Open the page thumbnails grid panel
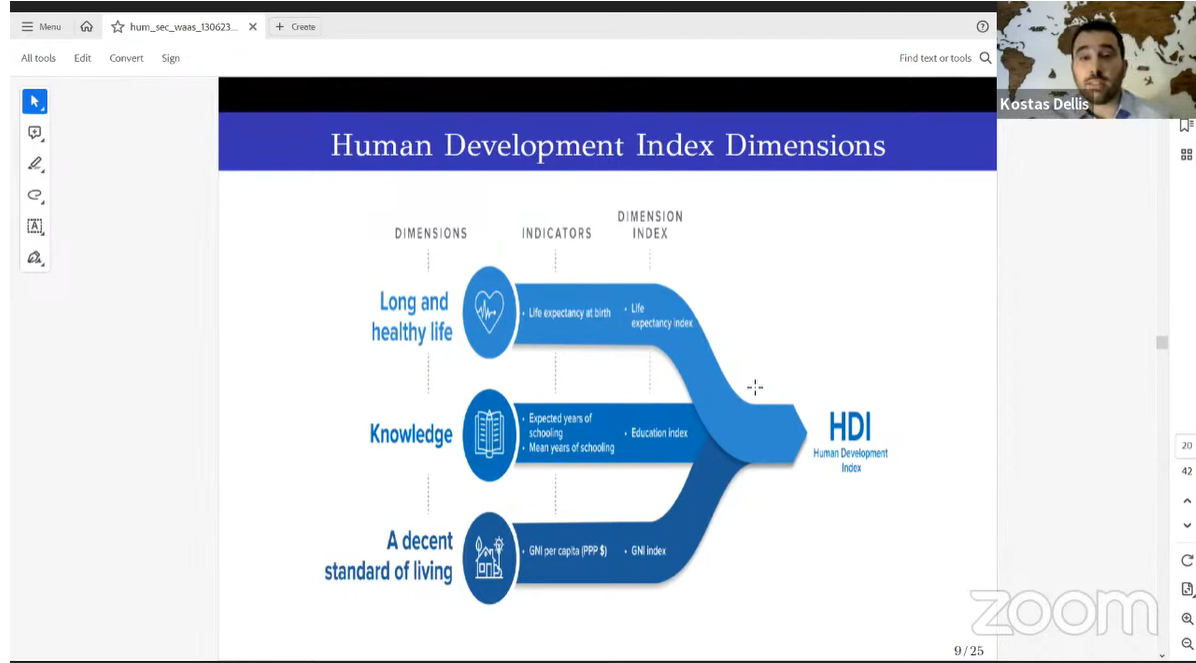1196x663 pixels. (x=1187, y=154)
